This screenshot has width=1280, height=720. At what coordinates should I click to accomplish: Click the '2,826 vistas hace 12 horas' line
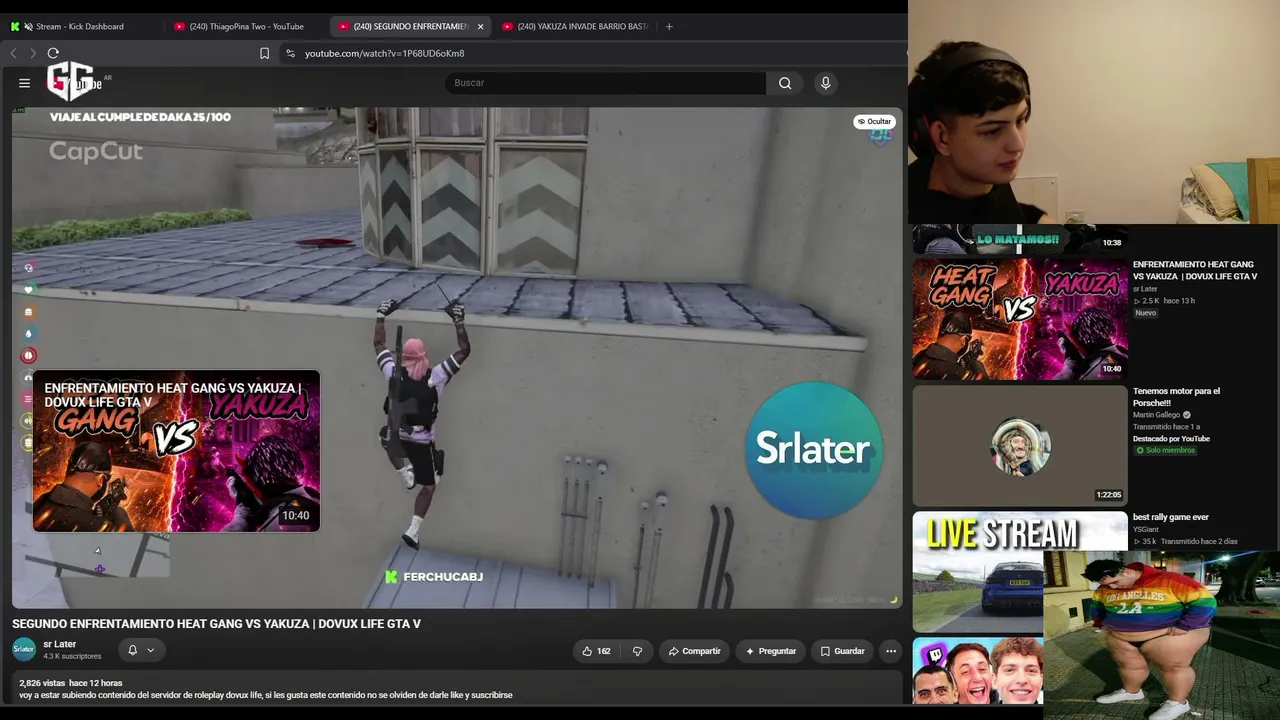coord(71,683)
